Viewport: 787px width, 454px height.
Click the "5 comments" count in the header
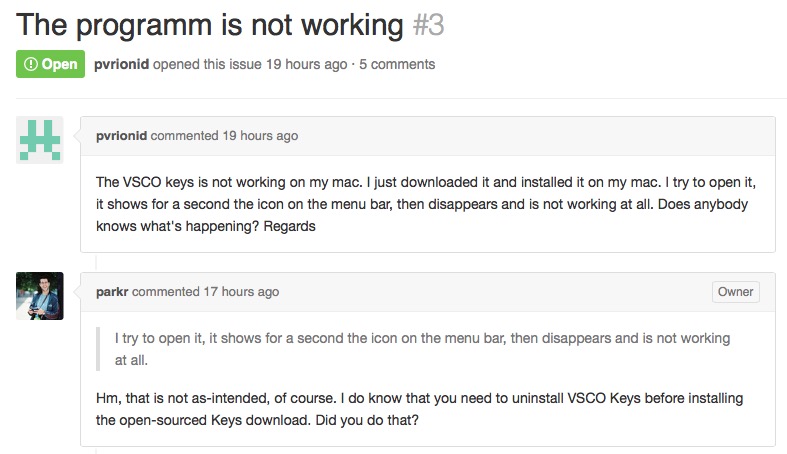(397, 64)
